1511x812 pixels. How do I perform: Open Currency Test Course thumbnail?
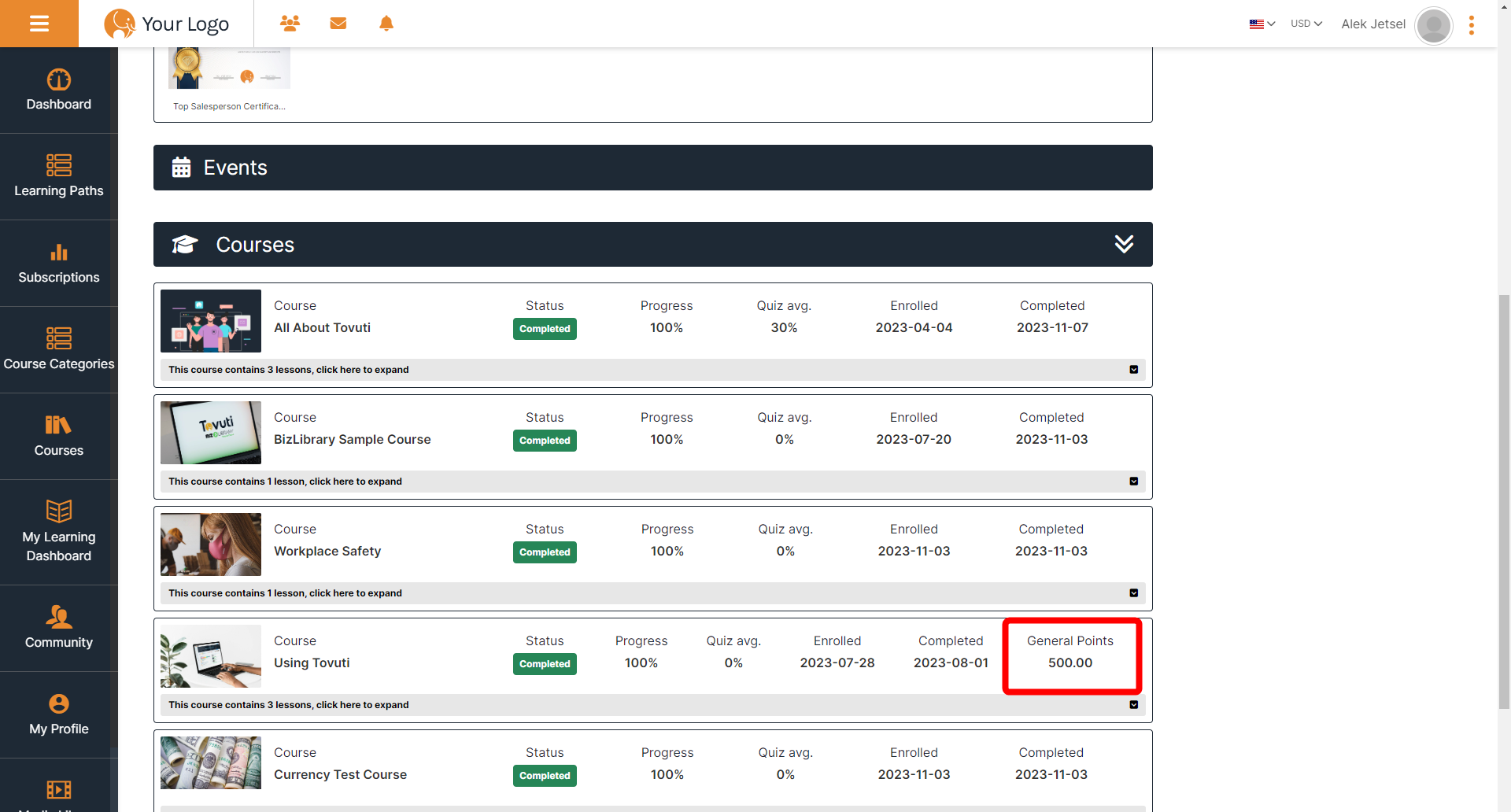click(x=211, y=763)
